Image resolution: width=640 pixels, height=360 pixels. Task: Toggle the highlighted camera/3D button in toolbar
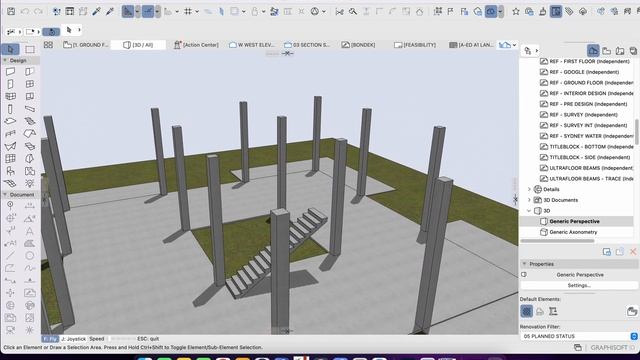[491, 11]
